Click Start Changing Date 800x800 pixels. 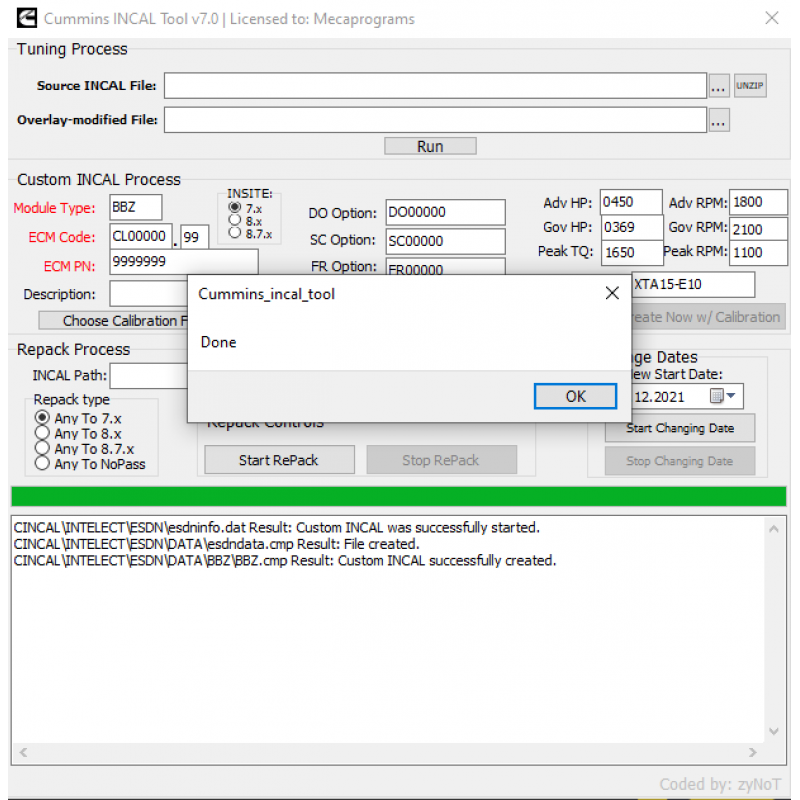point(680,428)
